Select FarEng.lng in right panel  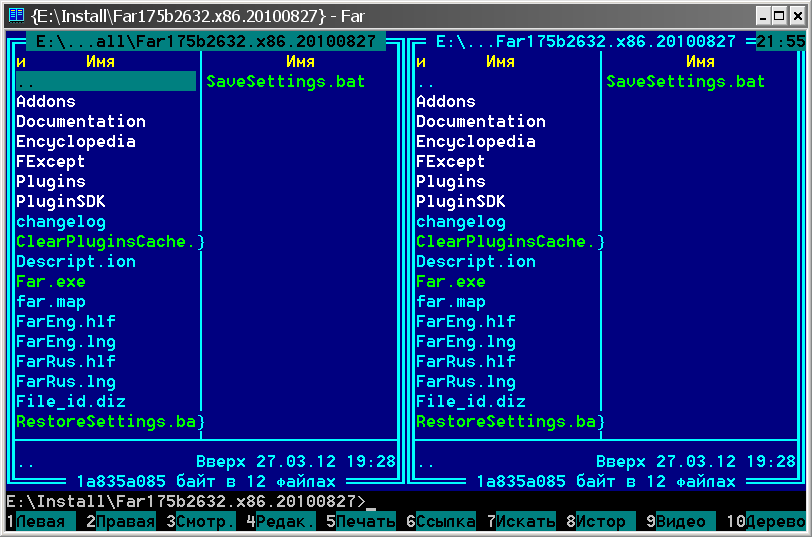pos(466,342)
